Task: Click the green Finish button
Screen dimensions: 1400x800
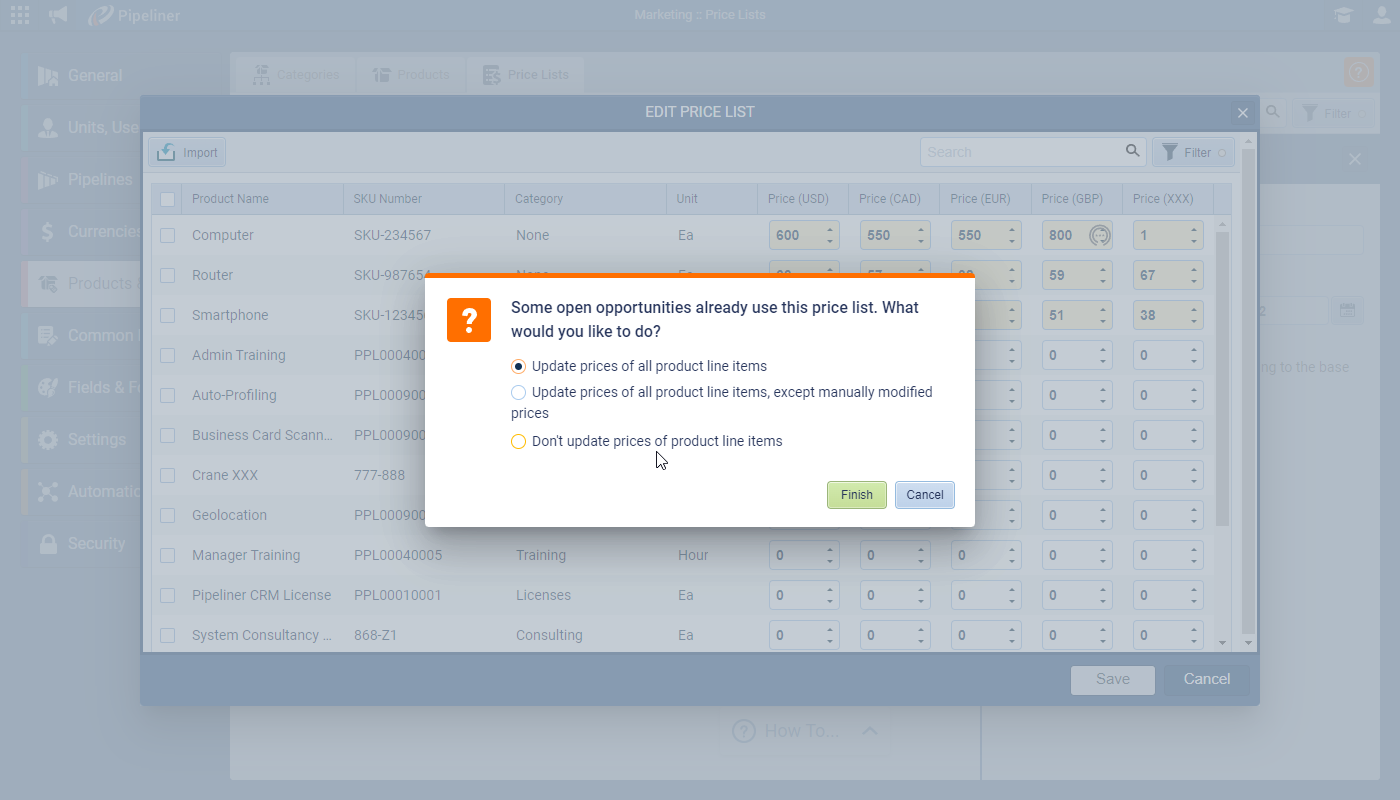Action: pos(856,495)
